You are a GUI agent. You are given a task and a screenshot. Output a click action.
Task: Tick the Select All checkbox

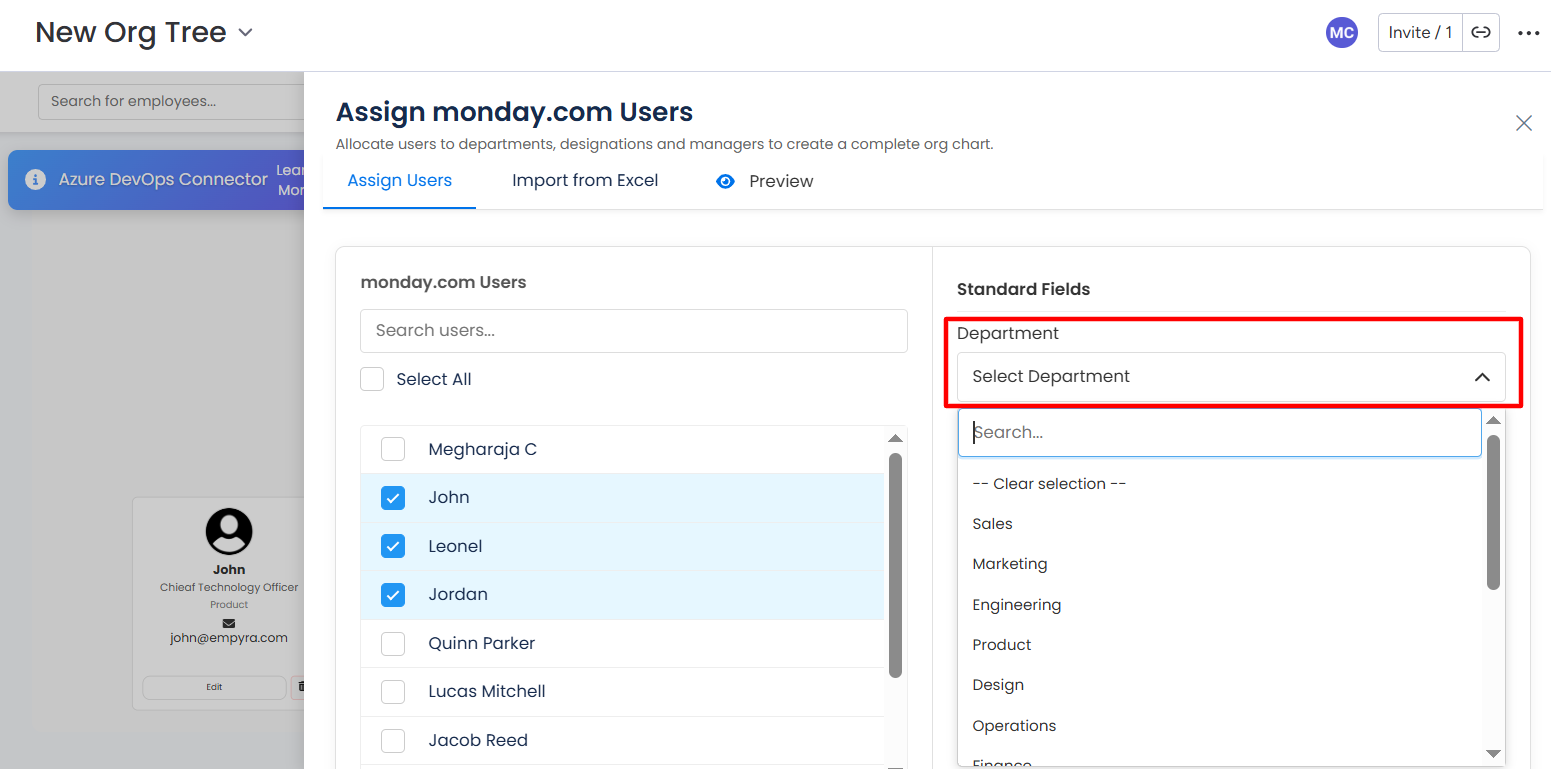[372, 379]
